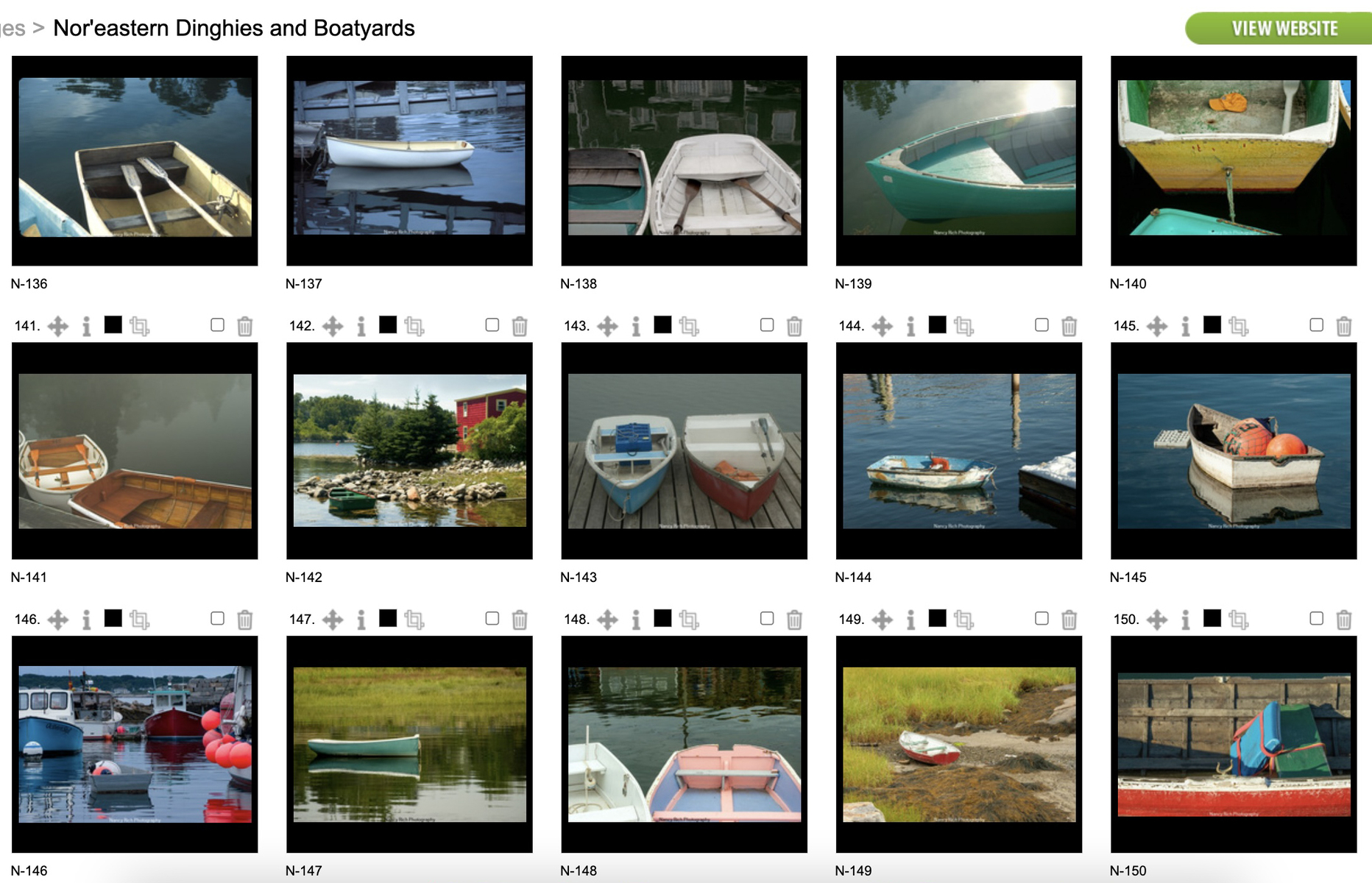Enable the checkbox for image 147
Screen dimensions: 1372x883
(492, 618)
